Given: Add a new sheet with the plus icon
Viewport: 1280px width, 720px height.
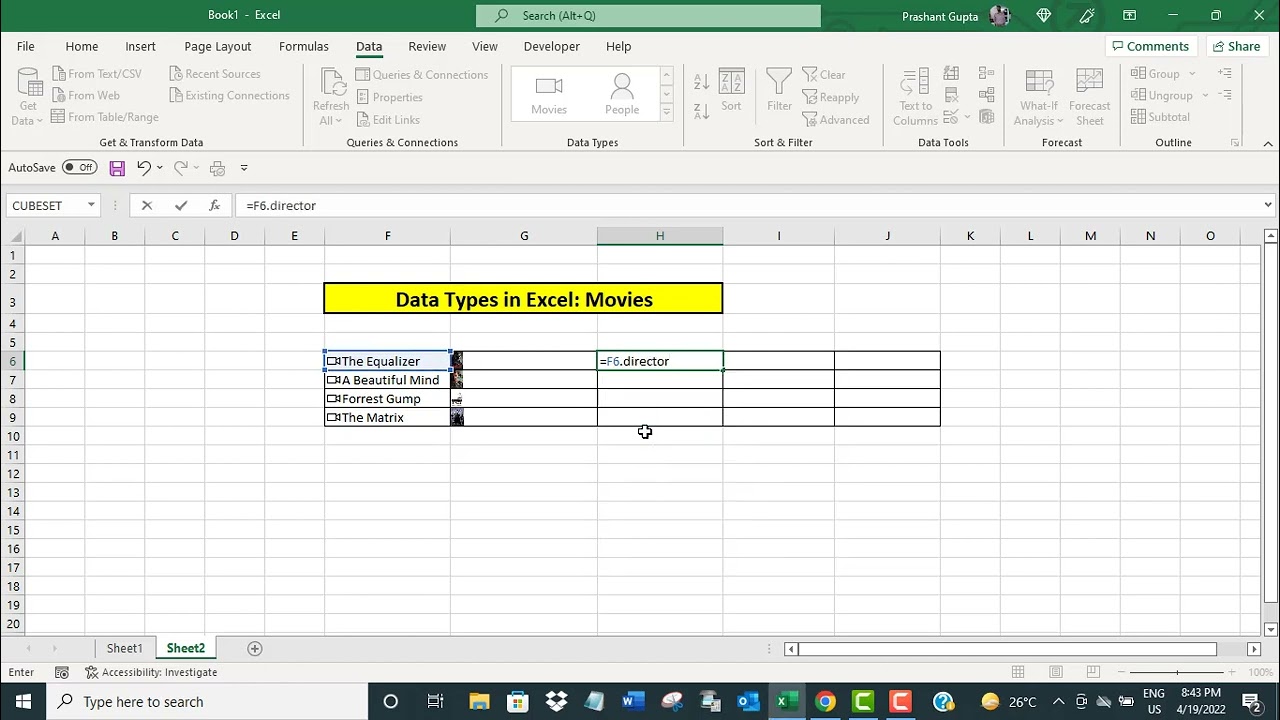Looking at the screenshot, I should point(254,648).
